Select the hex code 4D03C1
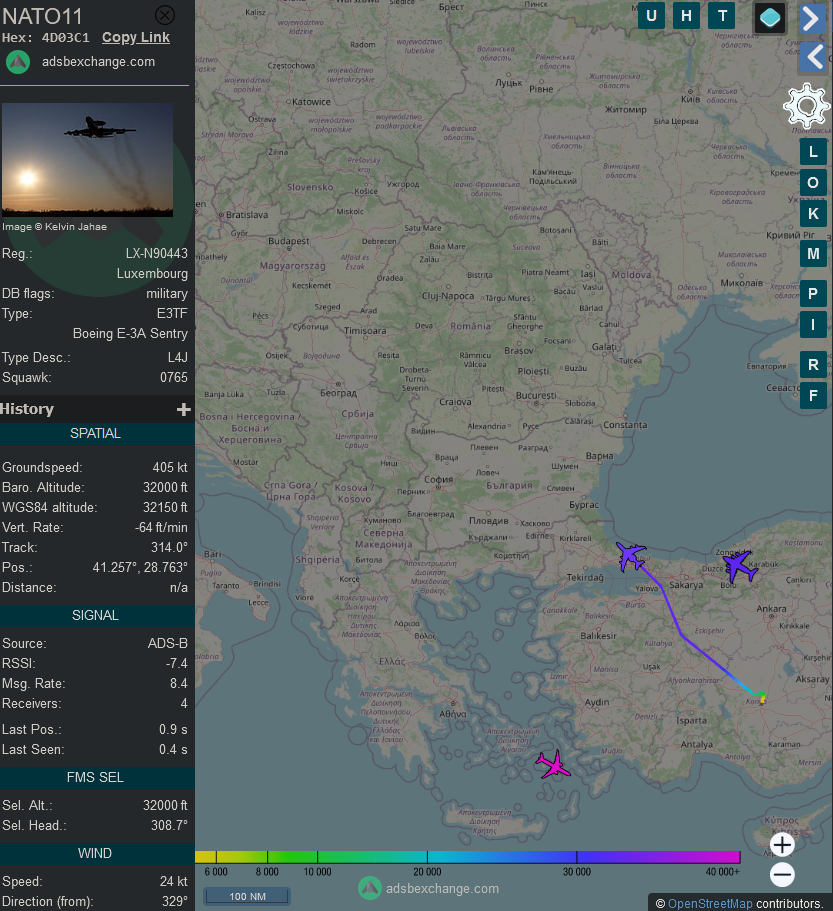 point(66,38)
